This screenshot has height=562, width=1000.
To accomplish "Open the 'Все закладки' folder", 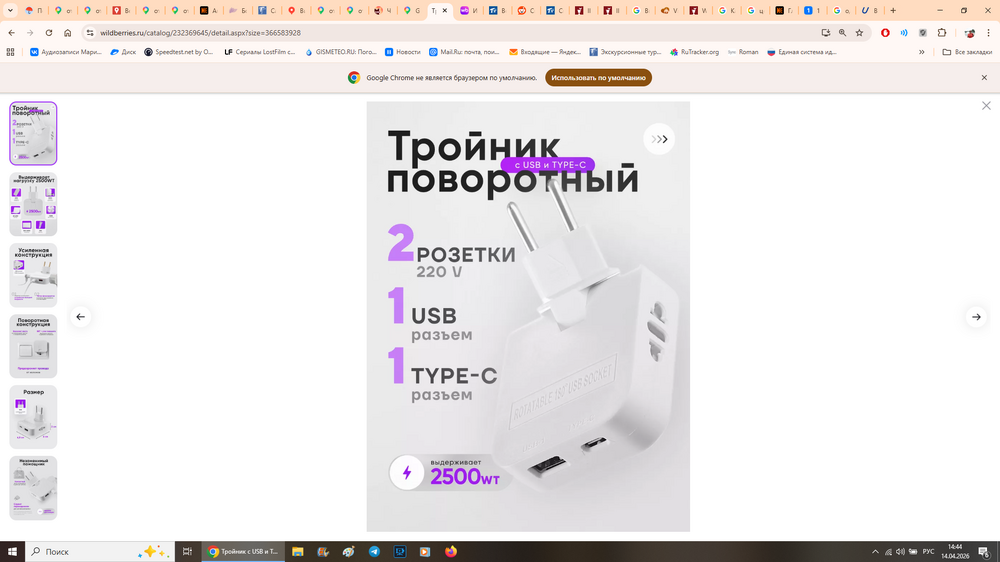I will coord(967,52).
